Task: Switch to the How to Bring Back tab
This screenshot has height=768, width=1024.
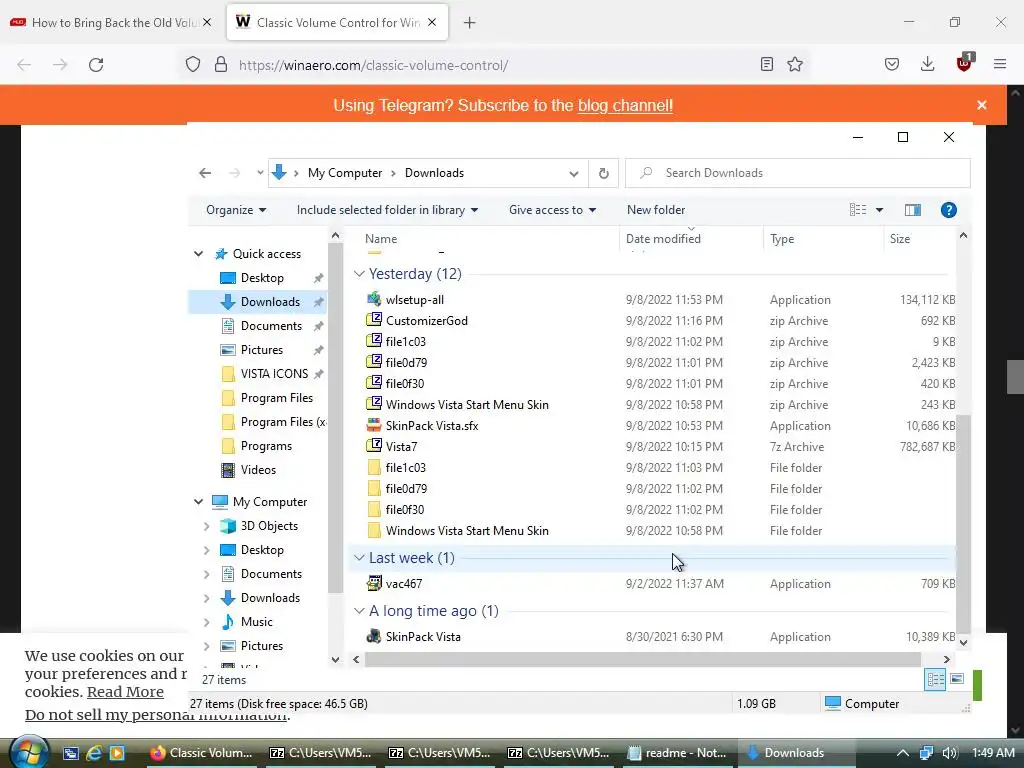Action: [x=111, y=23]
